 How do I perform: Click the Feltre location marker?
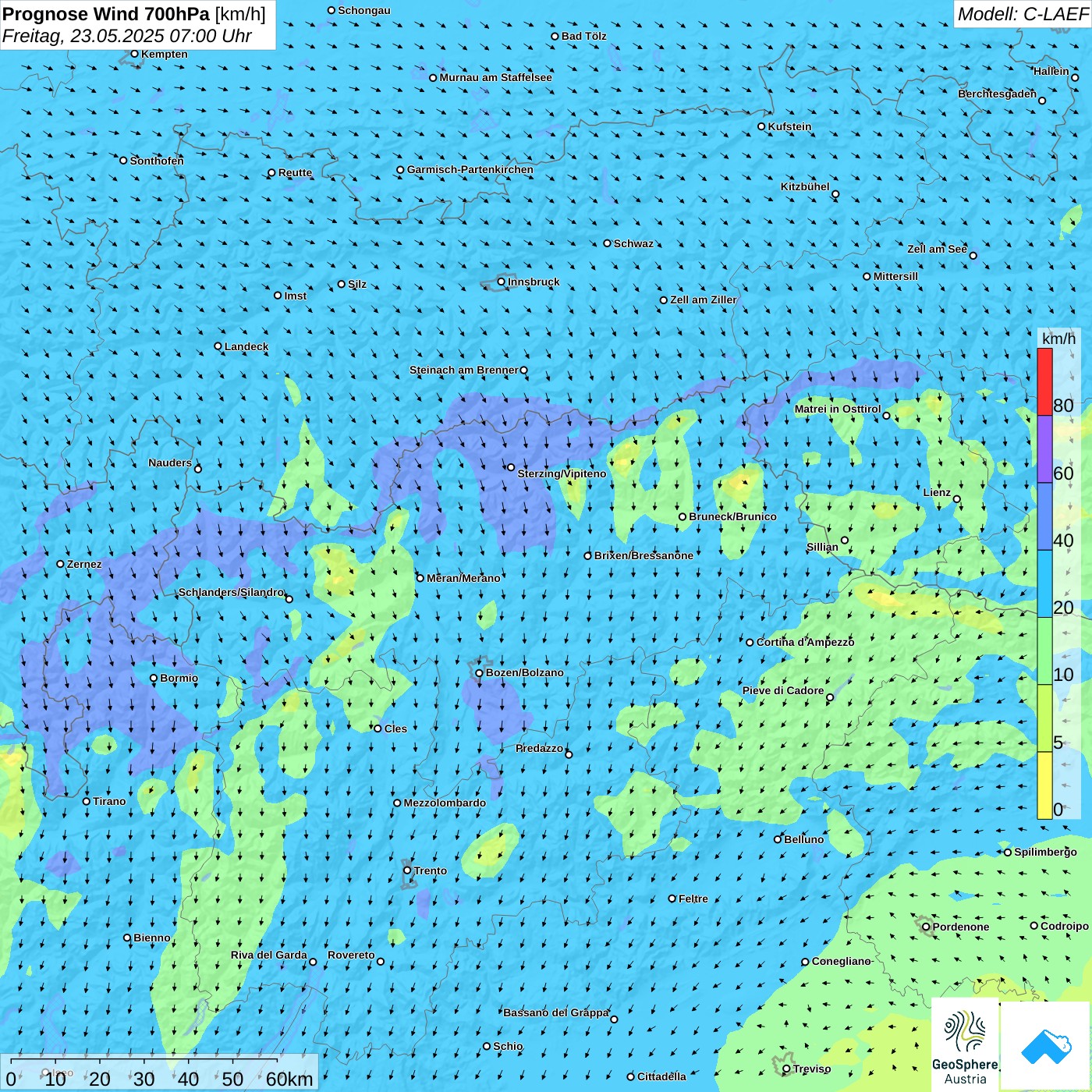point(672,899)
